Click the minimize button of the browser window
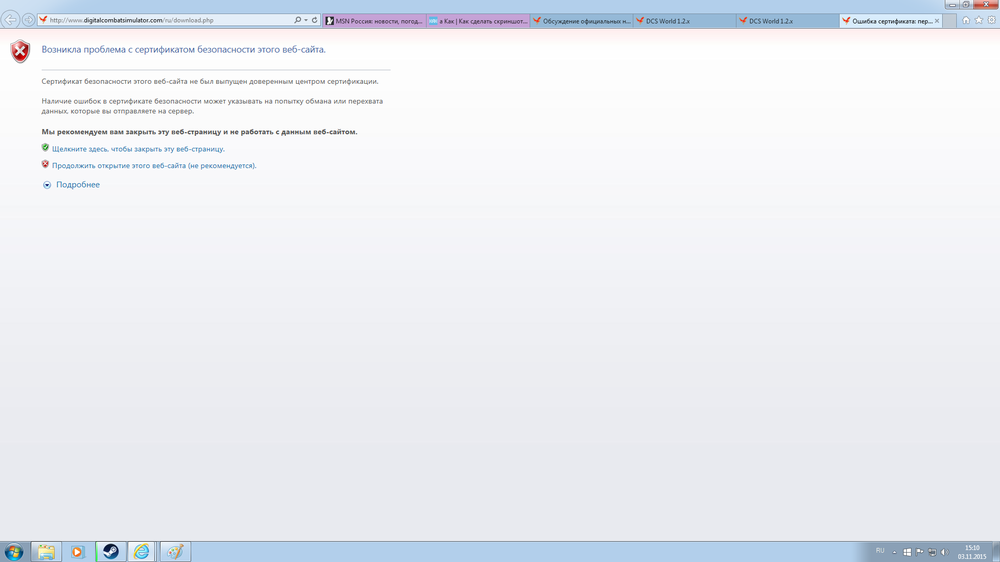 click(952, 4)
